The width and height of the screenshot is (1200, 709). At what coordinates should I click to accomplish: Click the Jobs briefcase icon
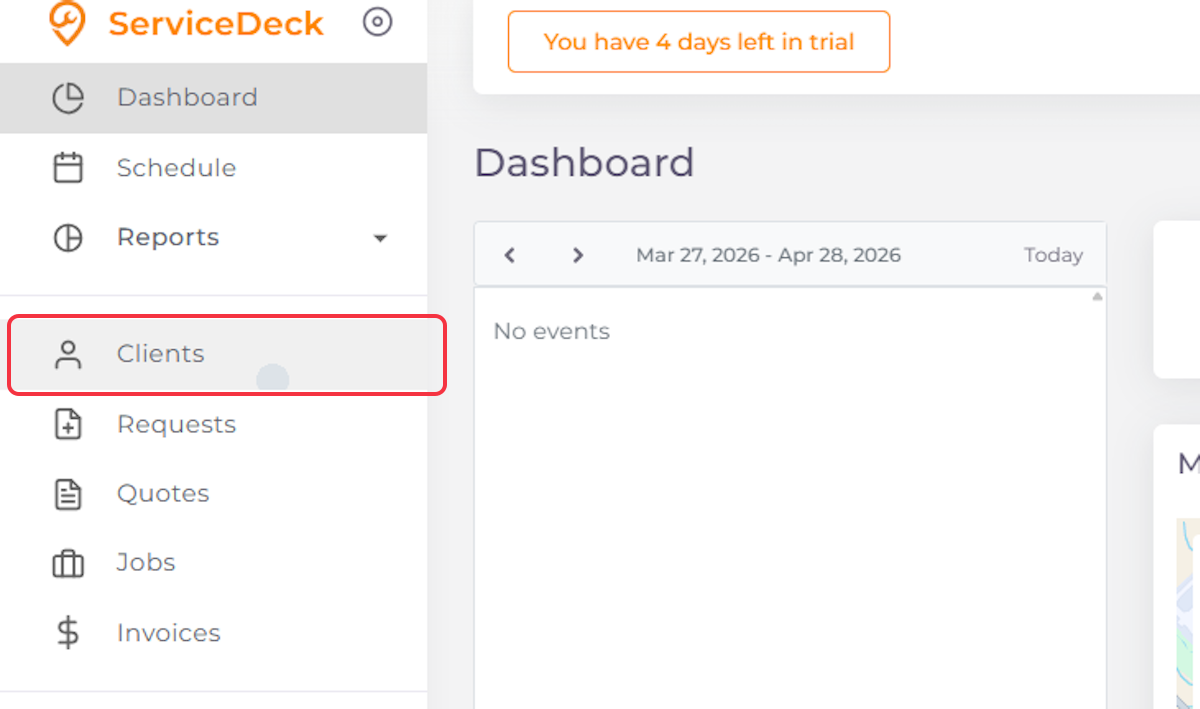tap(68, 564)
